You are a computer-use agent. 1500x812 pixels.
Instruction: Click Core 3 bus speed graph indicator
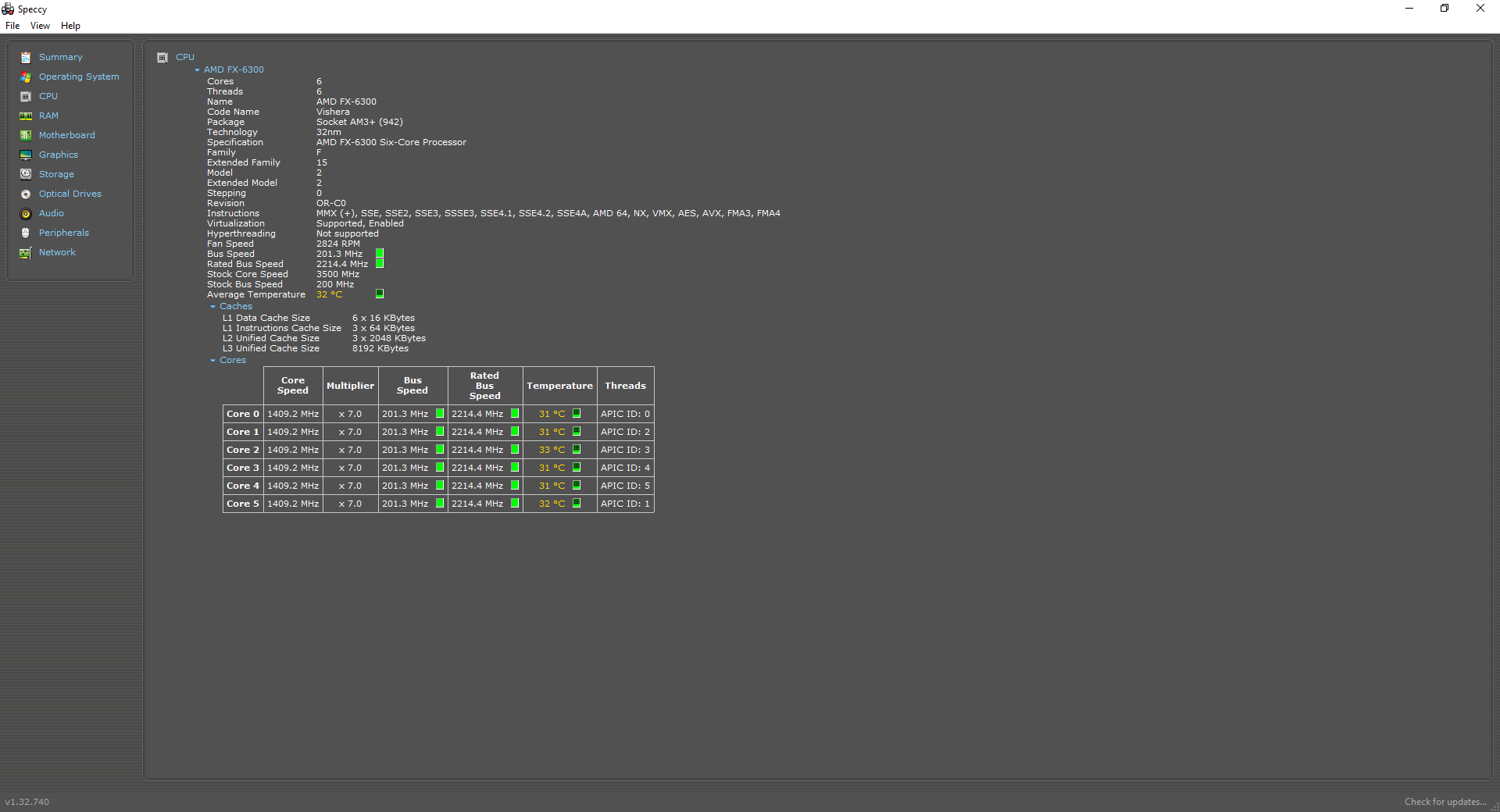coord(440,468)
